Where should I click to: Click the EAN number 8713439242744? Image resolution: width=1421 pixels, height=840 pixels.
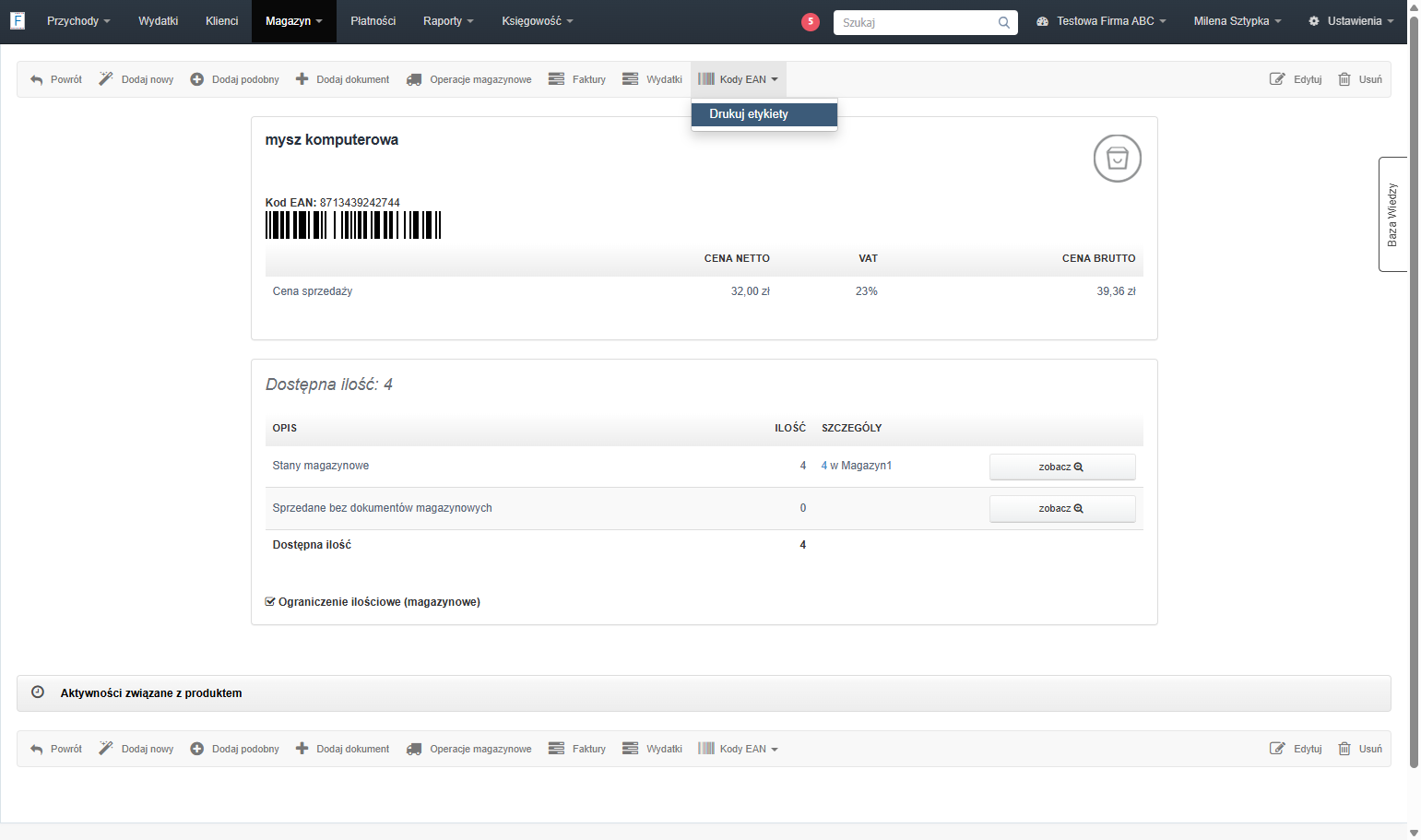click(360, 203)
